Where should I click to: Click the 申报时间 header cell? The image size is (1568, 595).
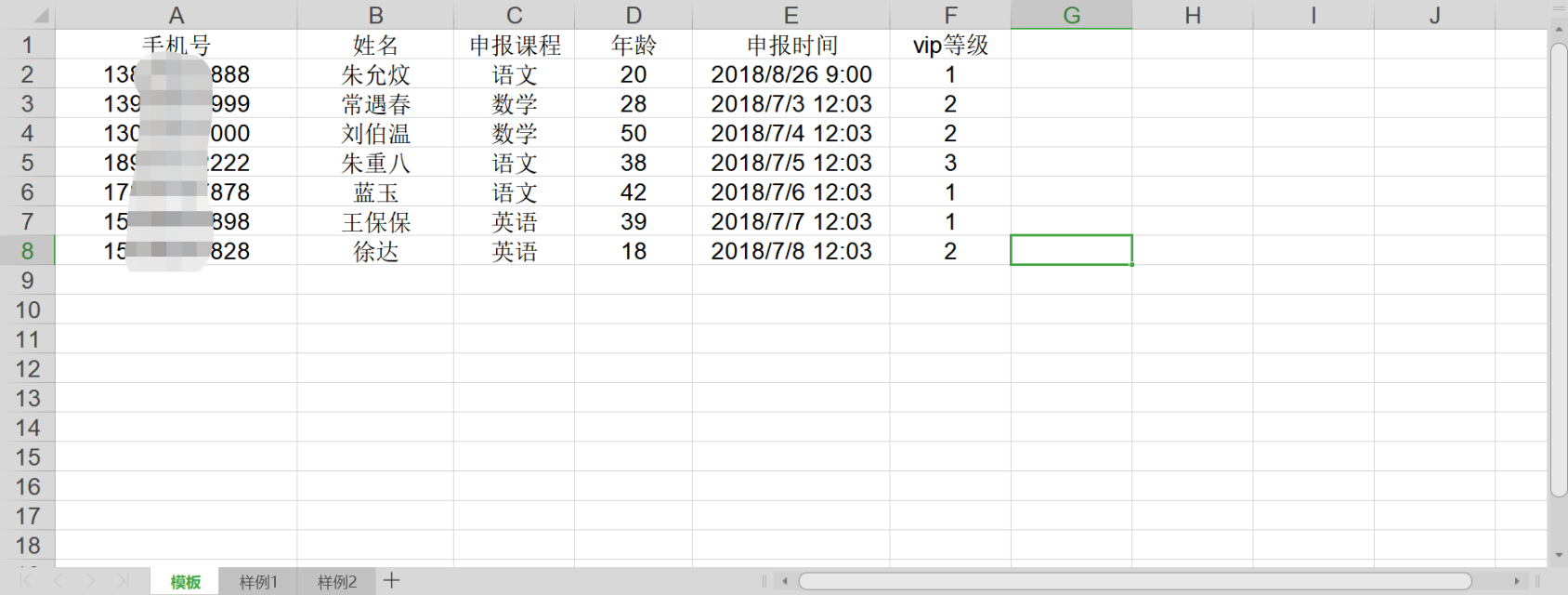791,45
